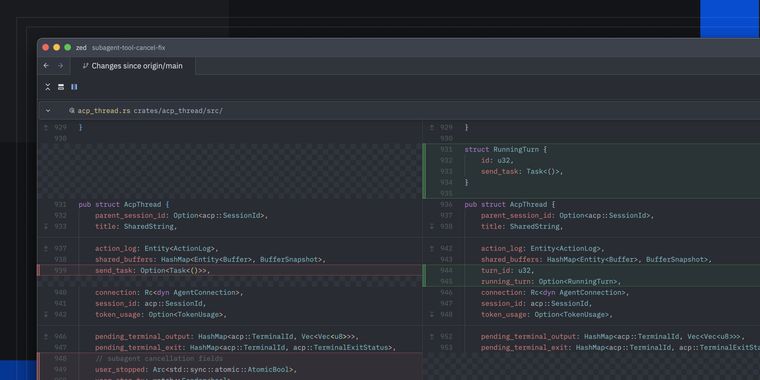Click the red close window button

pyautogui.click(x=46, y=48)
